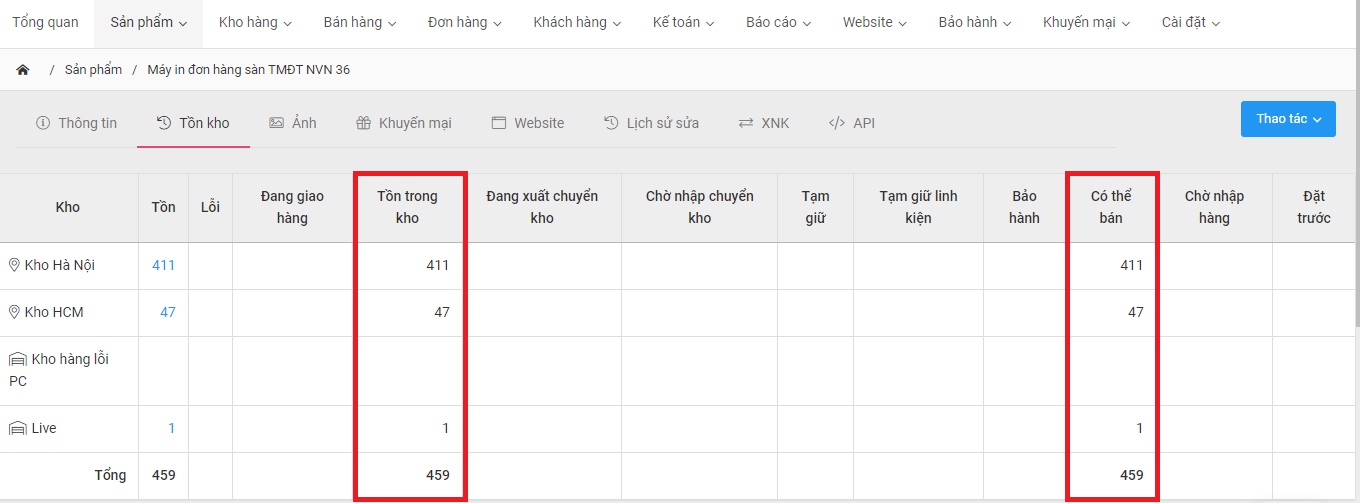Click the warehouse icon beside Live
The width and height of the screenshot is (1360, 503).
(17, 428)
